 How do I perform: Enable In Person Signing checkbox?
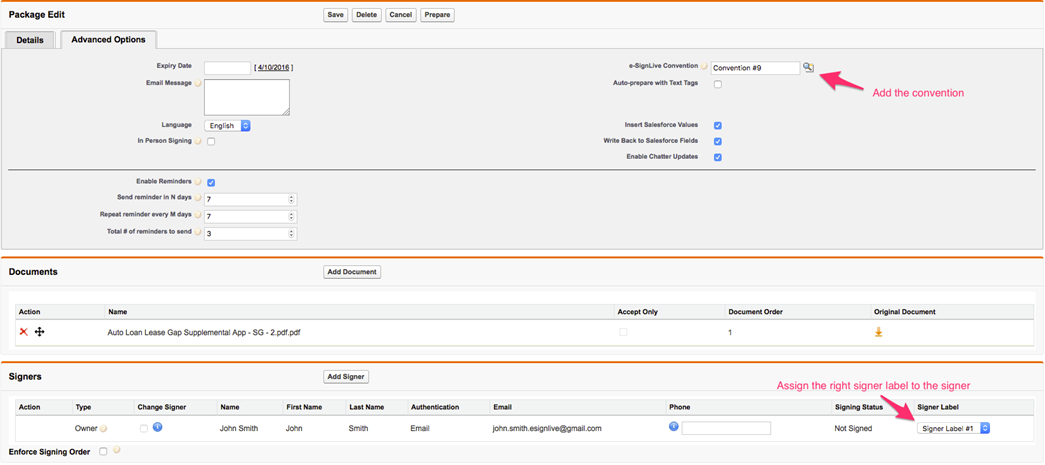211,142
